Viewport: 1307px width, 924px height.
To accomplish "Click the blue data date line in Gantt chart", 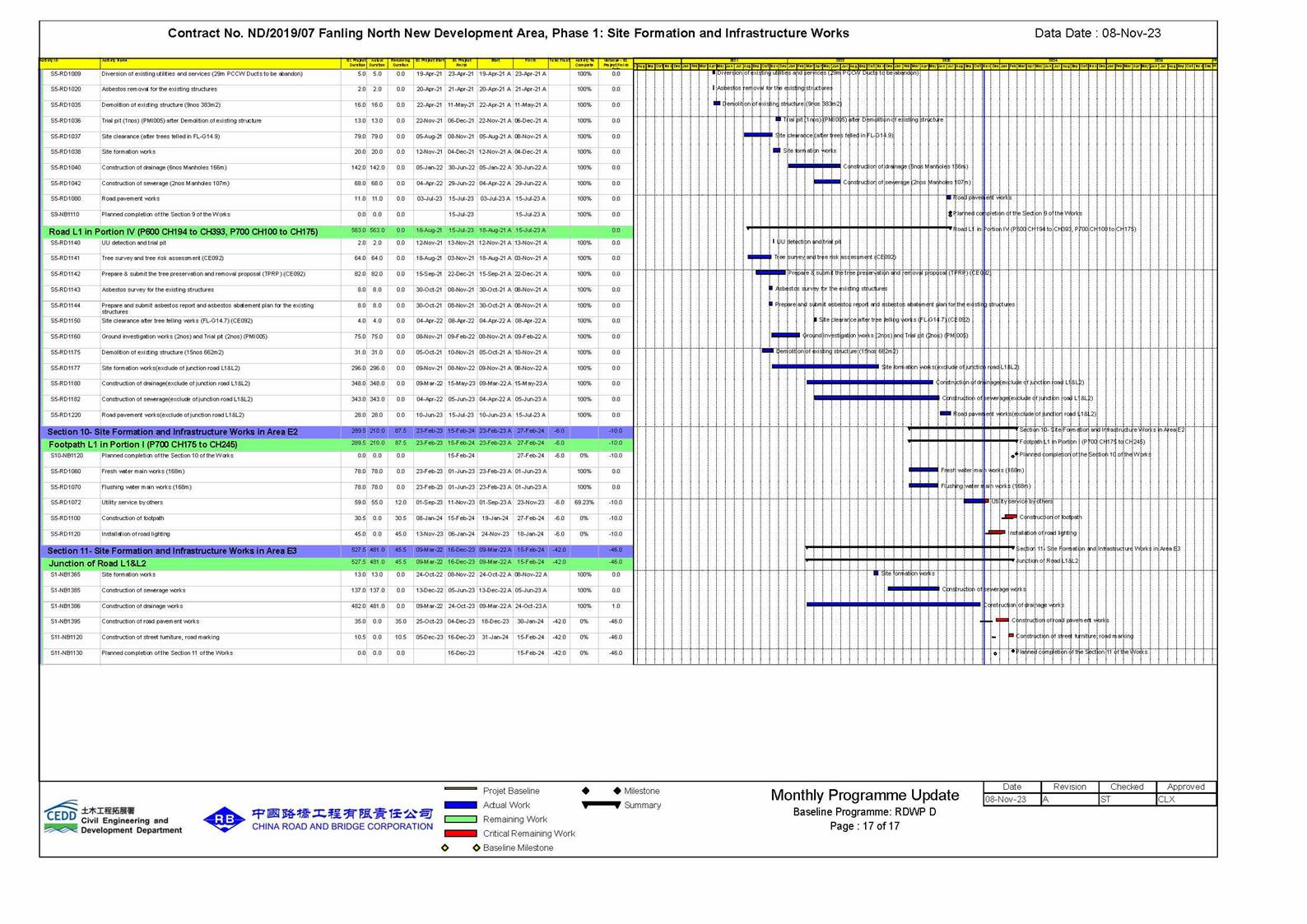I will (x=984, y=329).
